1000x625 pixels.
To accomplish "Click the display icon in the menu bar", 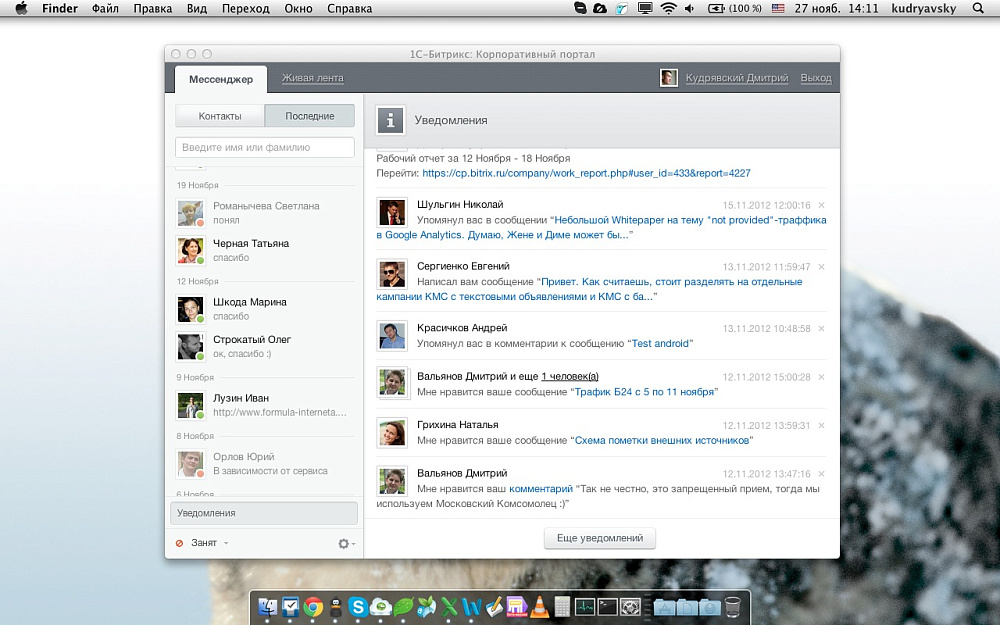I will pyautogui.click(x=645, y=8).
